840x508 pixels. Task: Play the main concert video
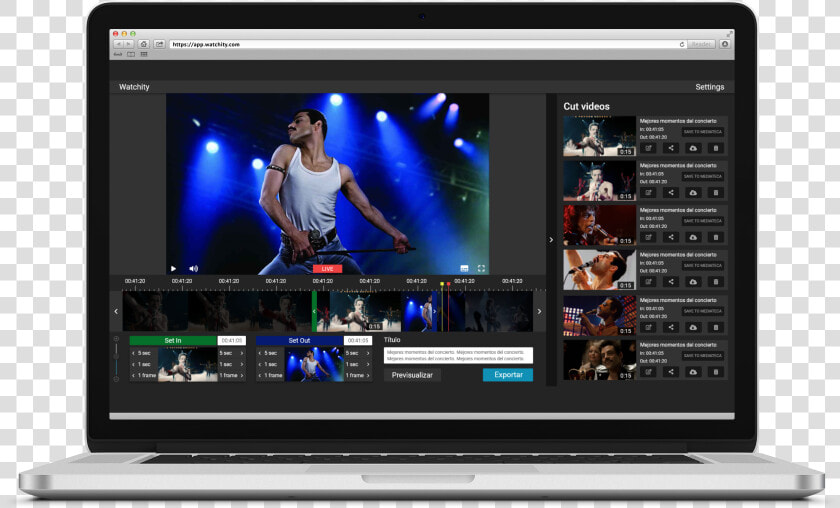pos(173,268)
